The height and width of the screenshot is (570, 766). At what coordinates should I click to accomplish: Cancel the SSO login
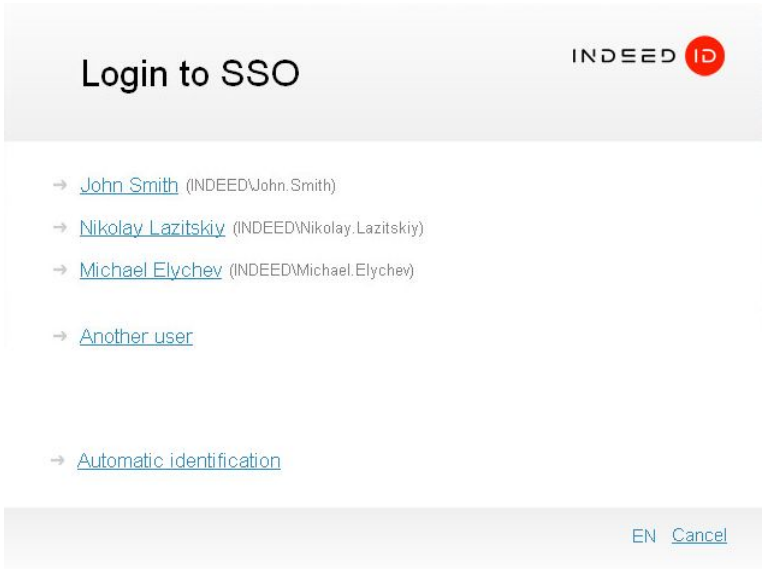(699, 536)
